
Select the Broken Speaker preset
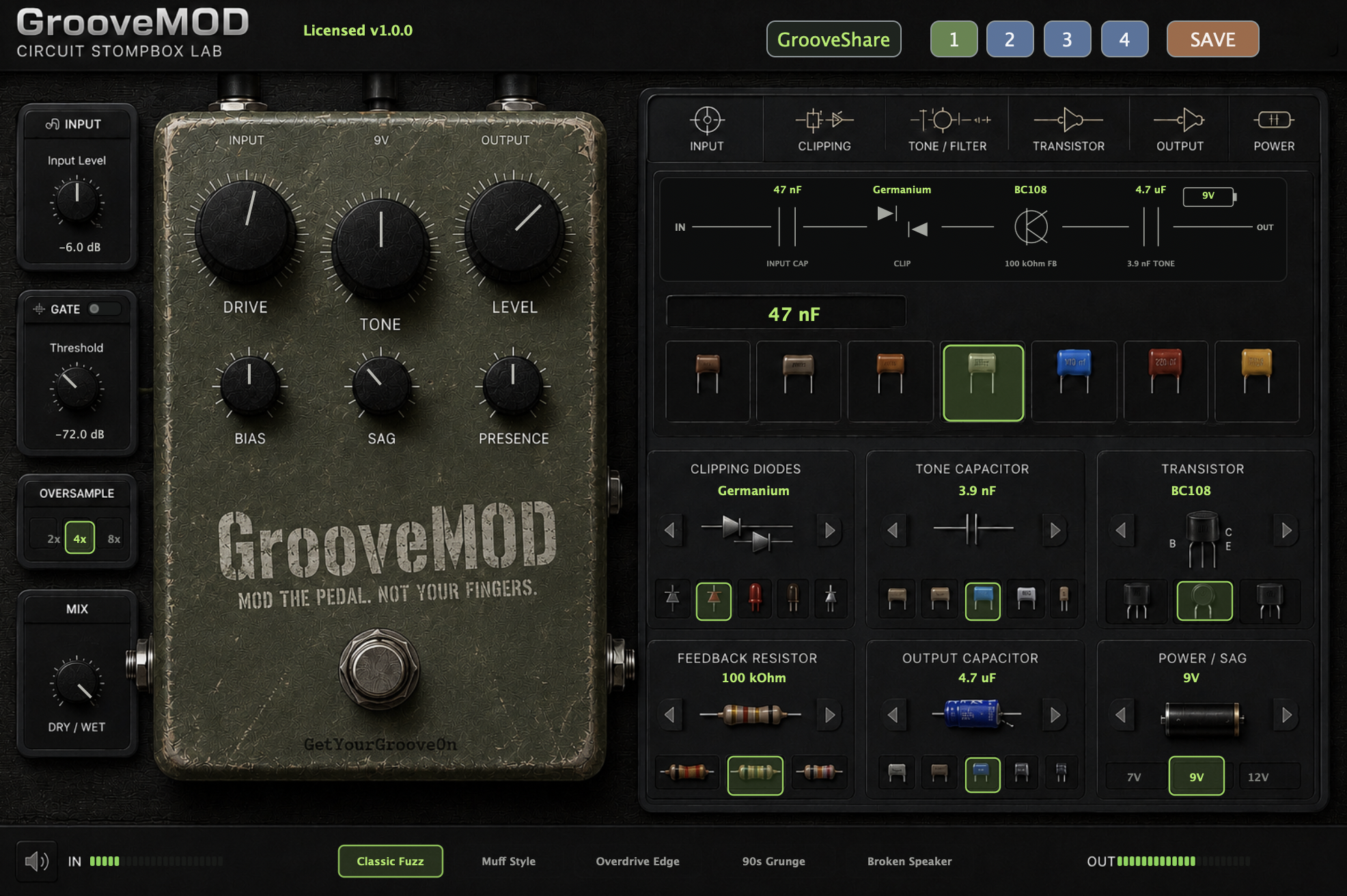click(x=909, y=861)
